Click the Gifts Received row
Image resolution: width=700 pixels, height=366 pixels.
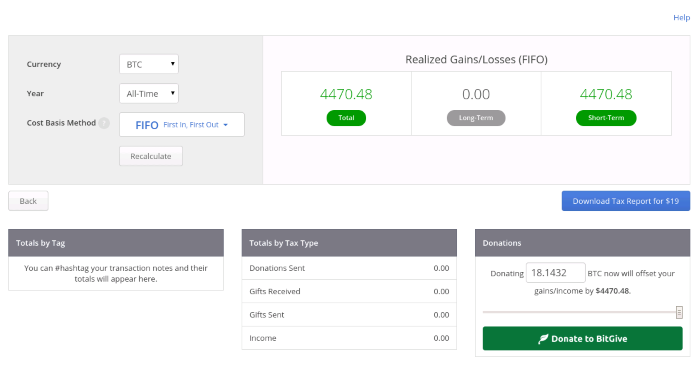pos(349,291)
